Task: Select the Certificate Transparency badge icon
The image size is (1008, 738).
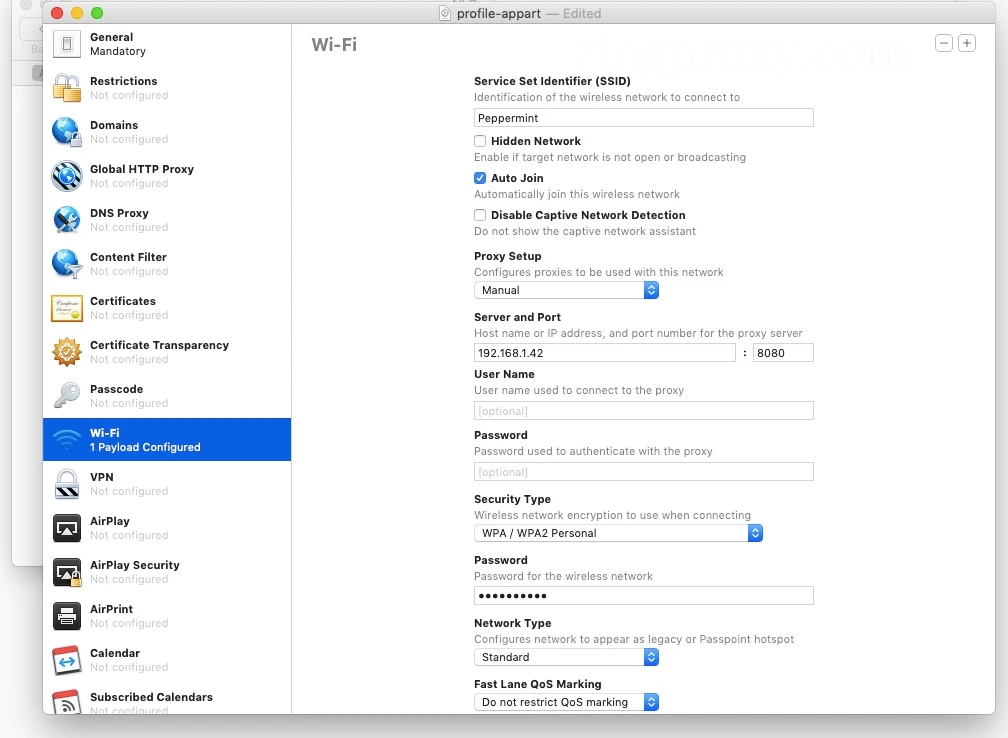Action: (x=67, y=352)
